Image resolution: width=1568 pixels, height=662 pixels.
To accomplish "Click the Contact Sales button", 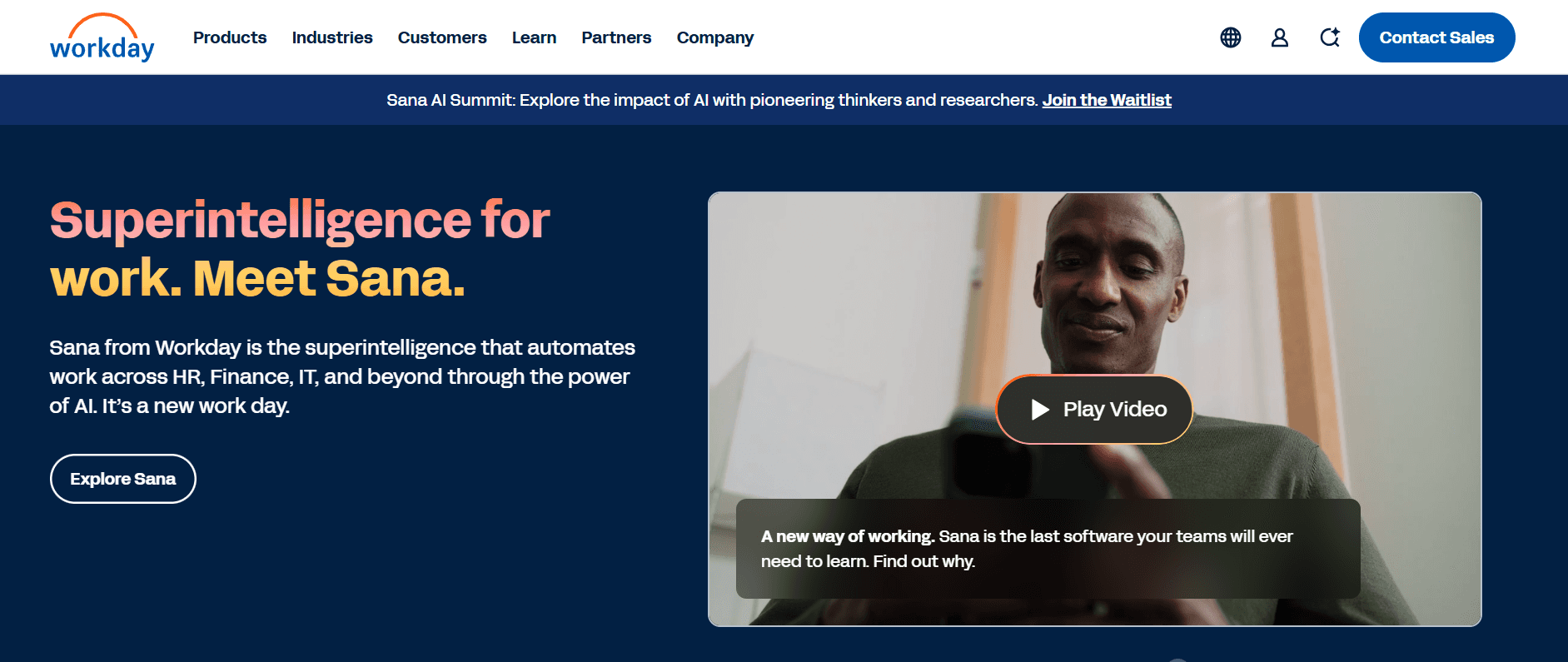I will [1436, 37].
